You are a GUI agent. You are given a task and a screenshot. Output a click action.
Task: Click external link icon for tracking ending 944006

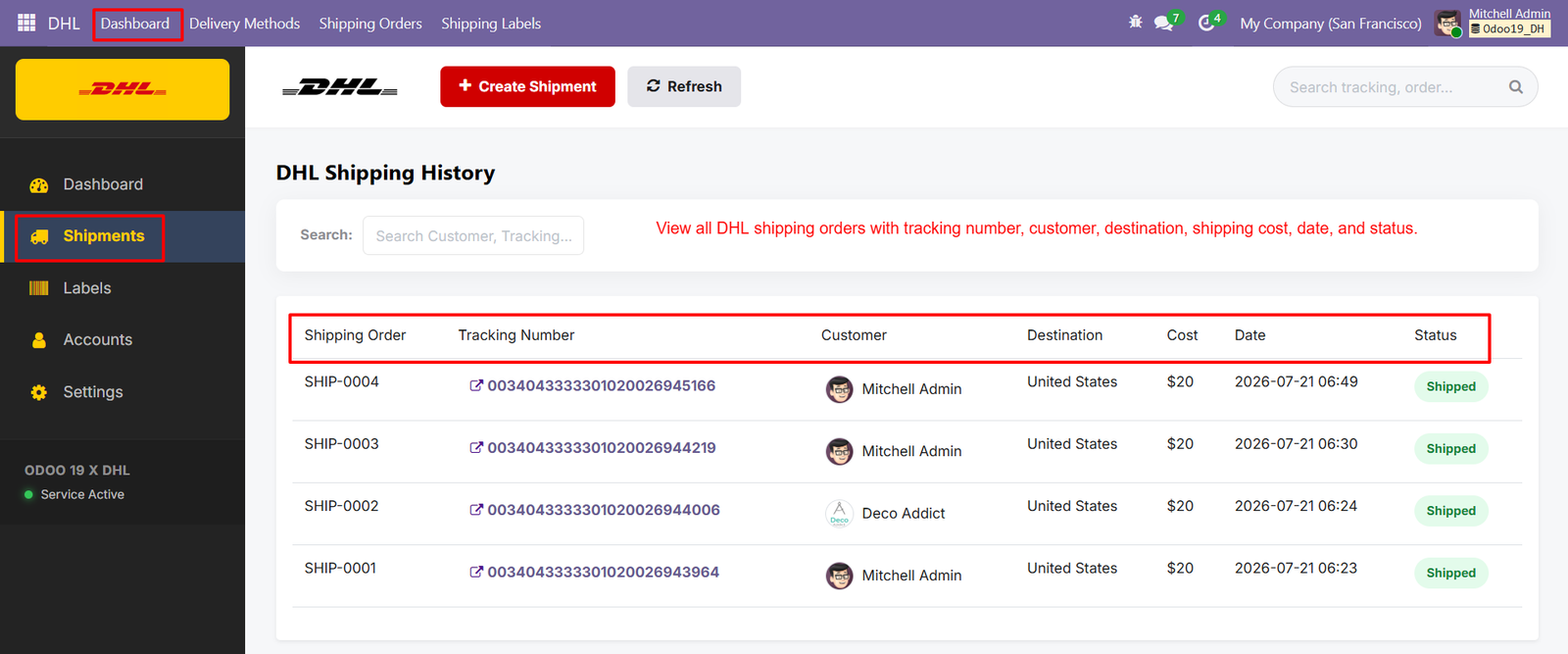pyautogui.click(x=476, y=510)
